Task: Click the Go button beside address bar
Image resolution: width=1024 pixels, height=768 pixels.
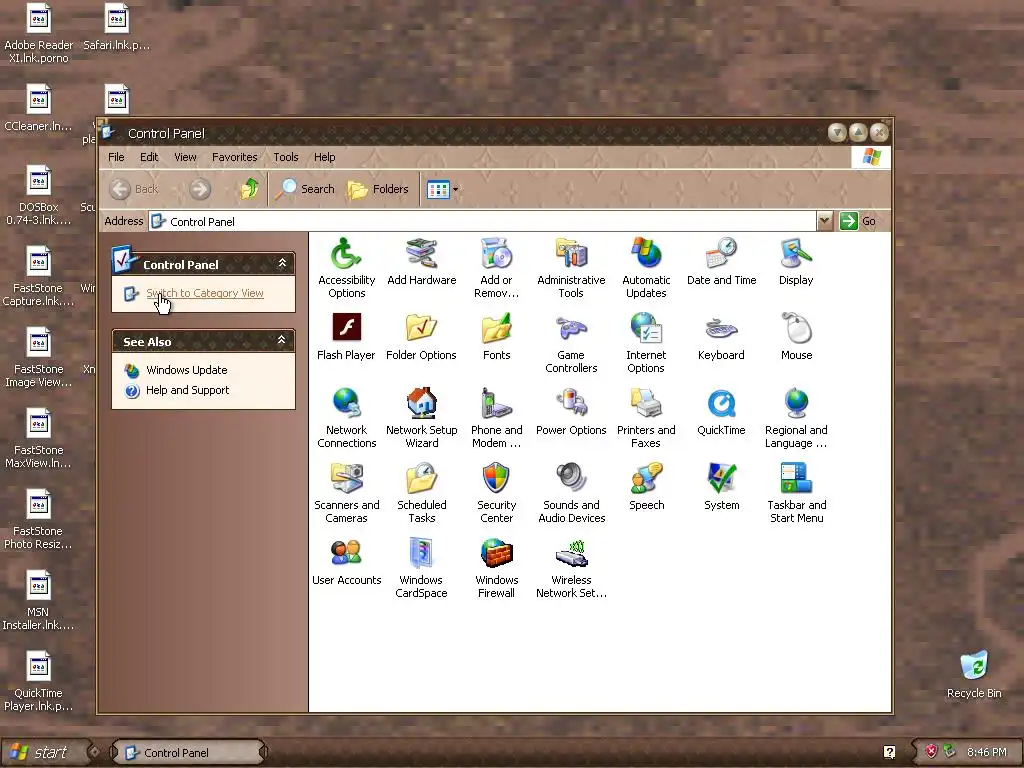Action: click(x=858, y=221)
